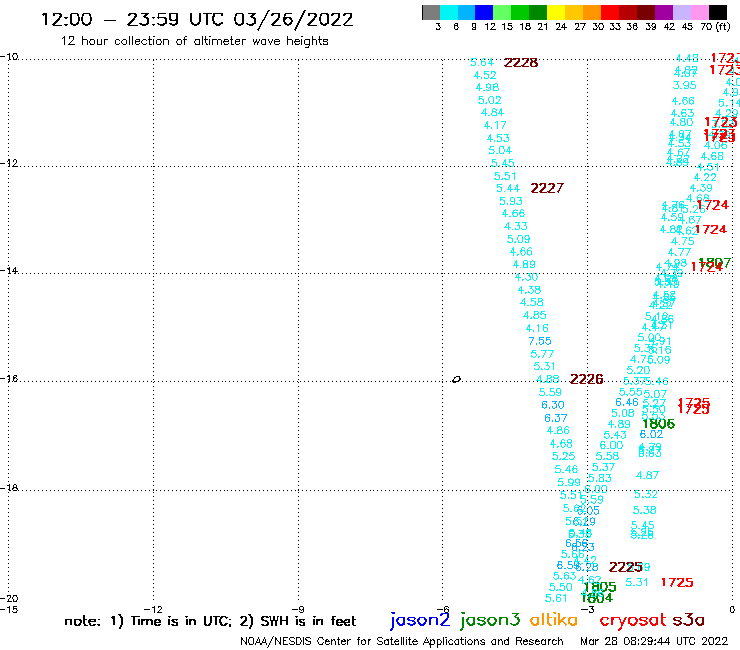Screen dimensions: 740x650
Task: Click wave height value 5.58
Action: tap(607, 456)
